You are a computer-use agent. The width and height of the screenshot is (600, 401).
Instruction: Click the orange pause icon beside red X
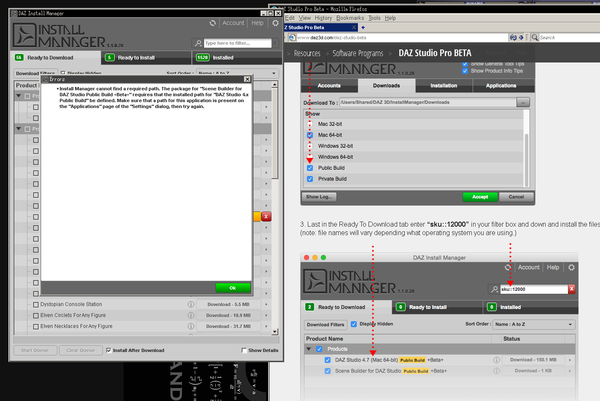click(257, 217)
